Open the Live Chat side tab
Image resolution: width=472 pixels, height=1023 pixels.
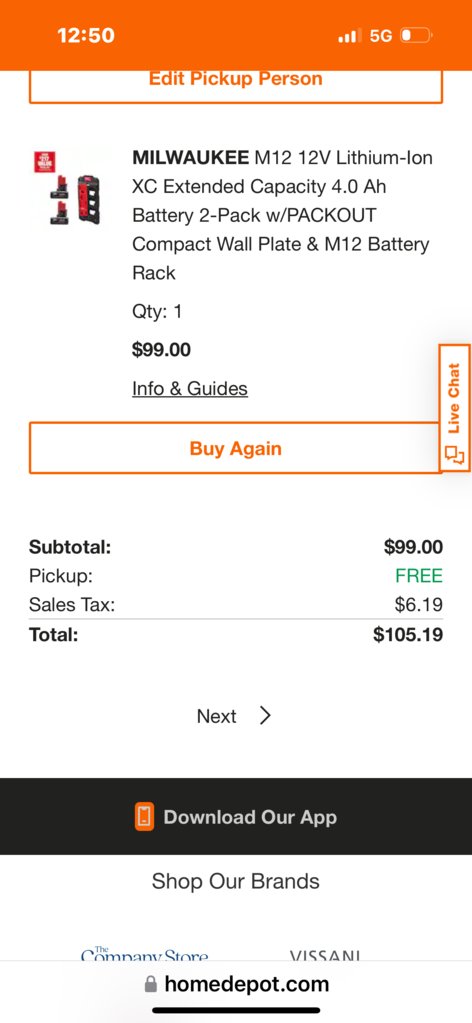[454, 407]
